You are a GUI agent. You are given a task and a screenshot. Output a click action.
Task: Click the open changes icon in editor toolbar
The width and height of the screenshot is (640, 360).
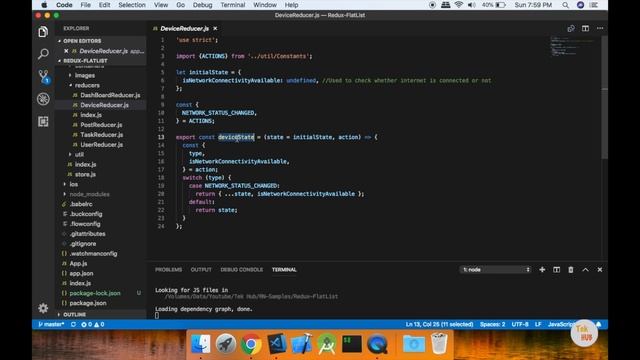[x=571, y=28]
